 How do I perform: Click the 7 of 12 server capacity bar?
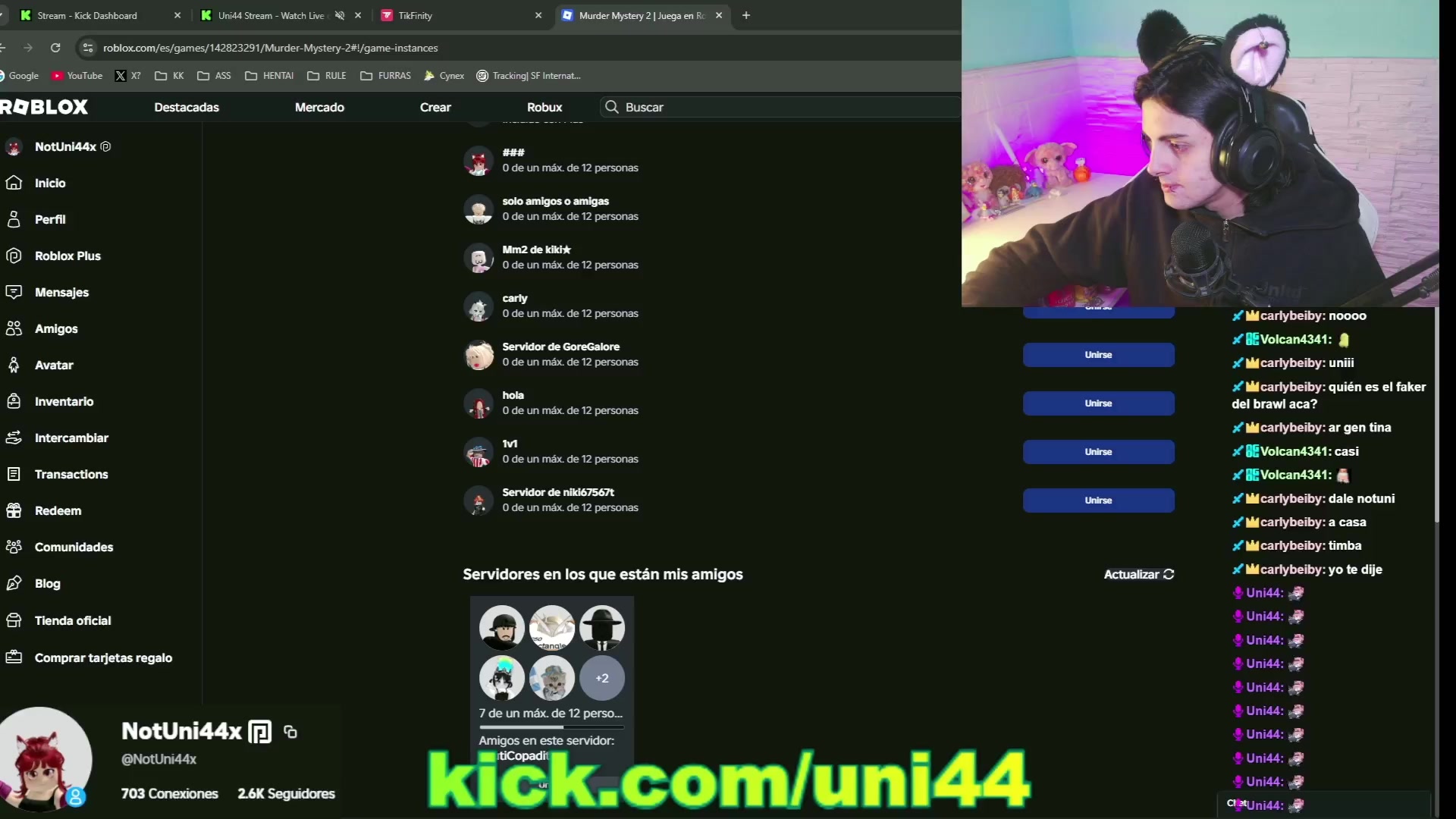552,726
